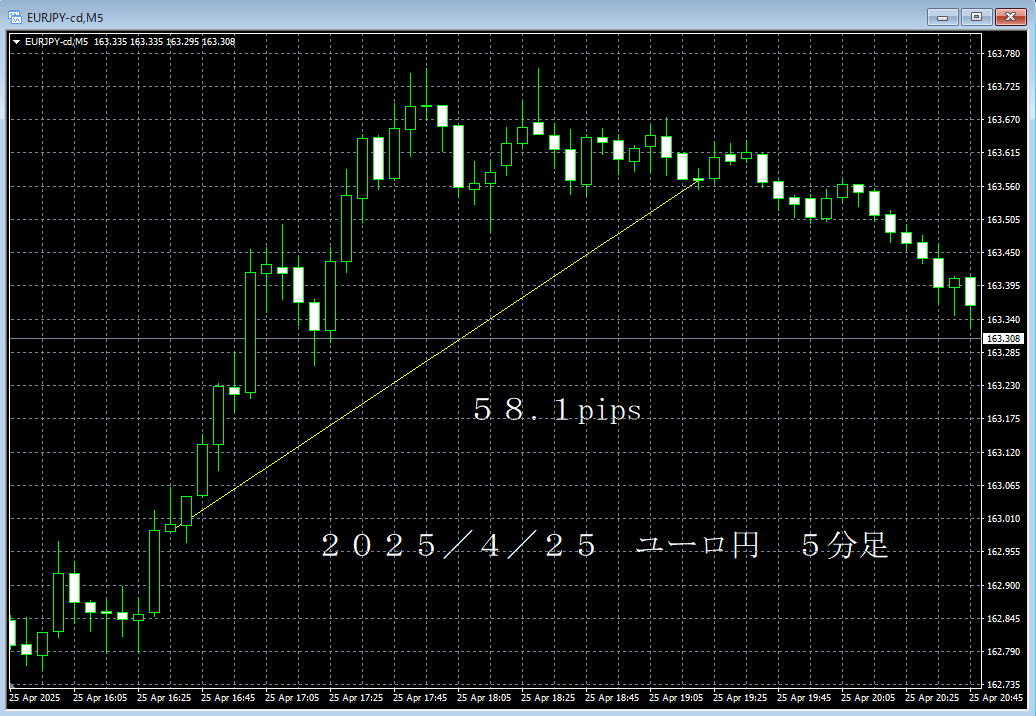The height and width of the screenshot is (716, 1036).
Task: Click the 25 Apr 20:45 time label
Action: [x=996, y=698]
